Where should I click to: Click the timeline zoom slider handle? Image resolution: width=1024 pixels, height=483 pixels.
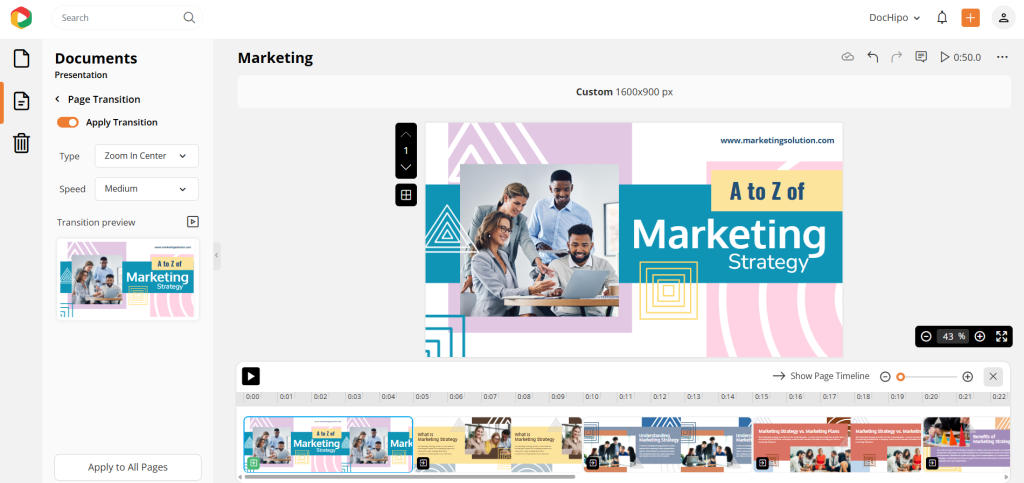(900, 377)
